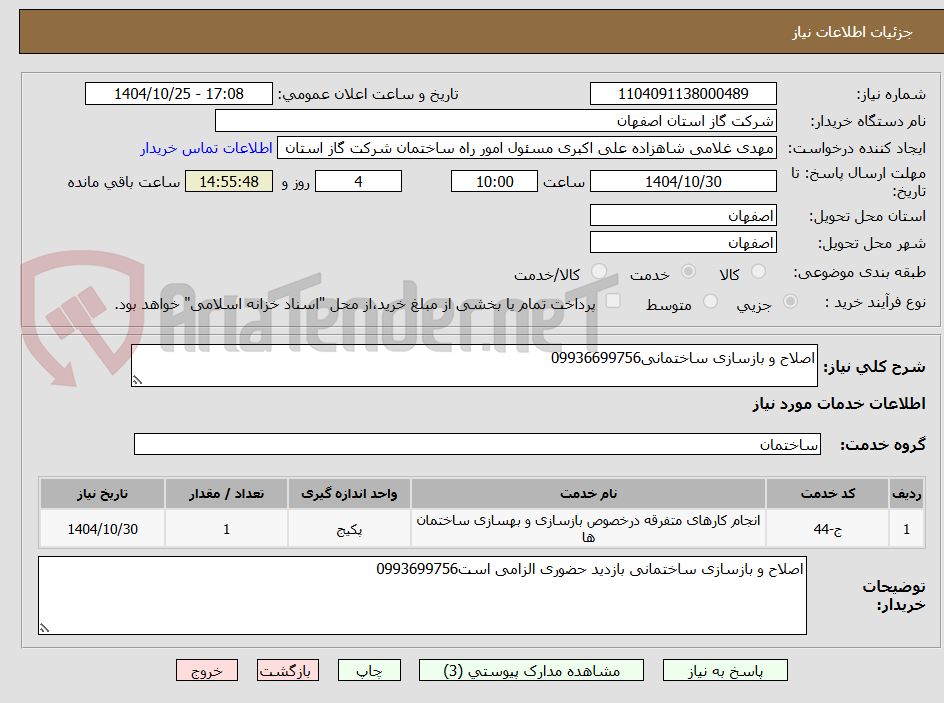Select the خدمت classification radio button

point(690,271)
